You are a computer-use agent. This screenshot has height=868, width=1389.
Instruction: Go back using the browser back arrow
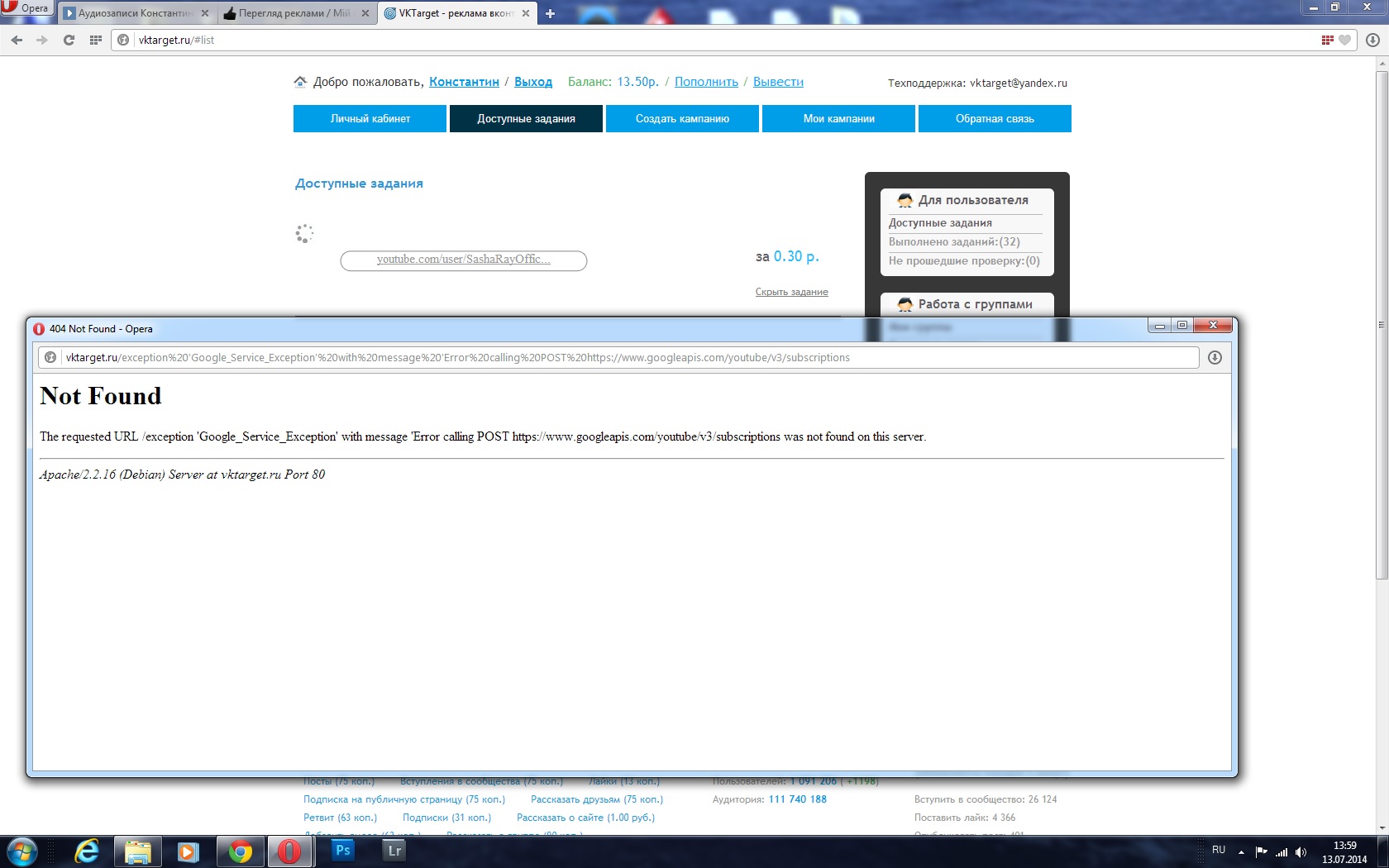[17, 40]
